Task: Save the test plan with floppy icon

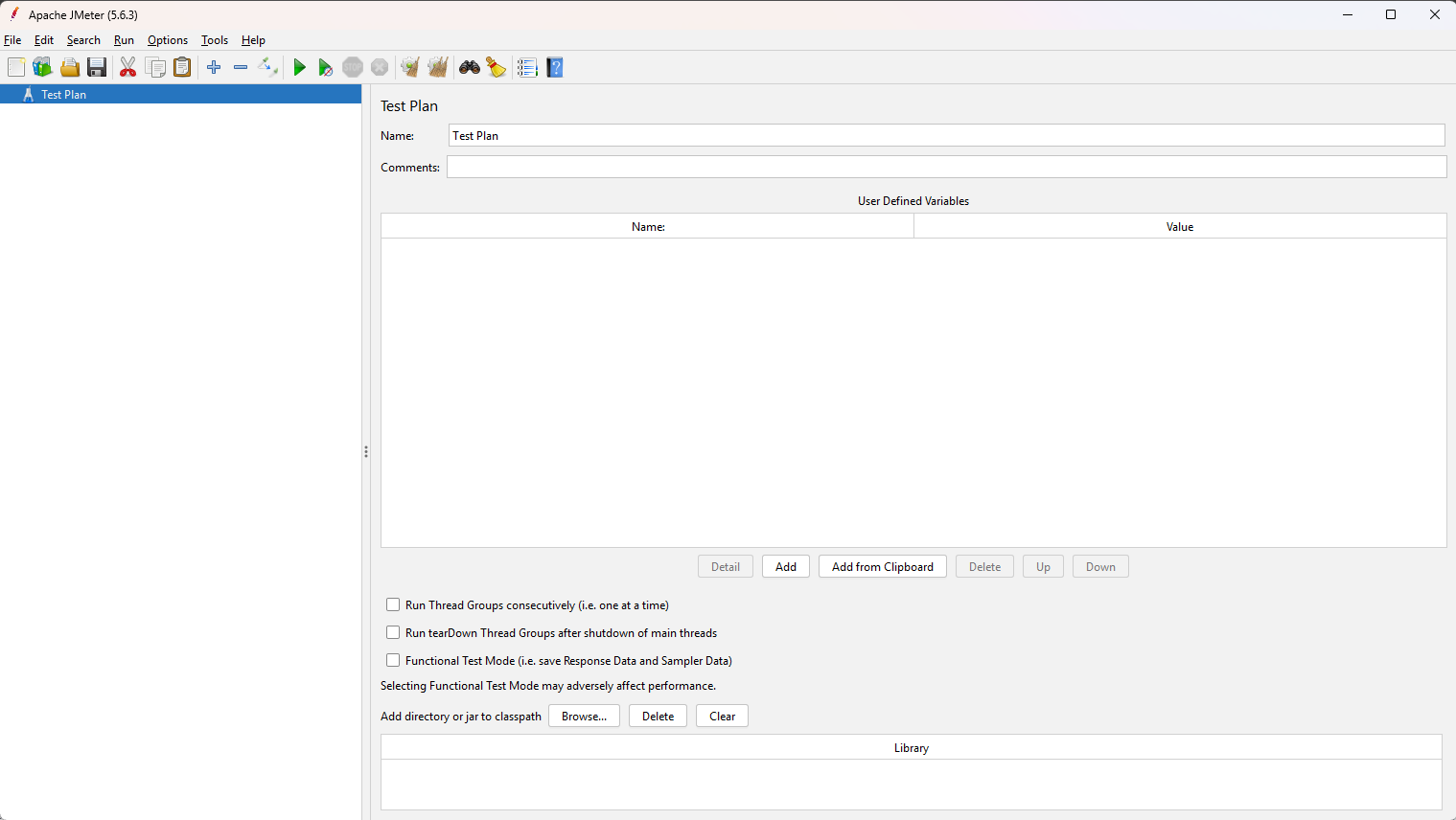Action: pos(97,67)
